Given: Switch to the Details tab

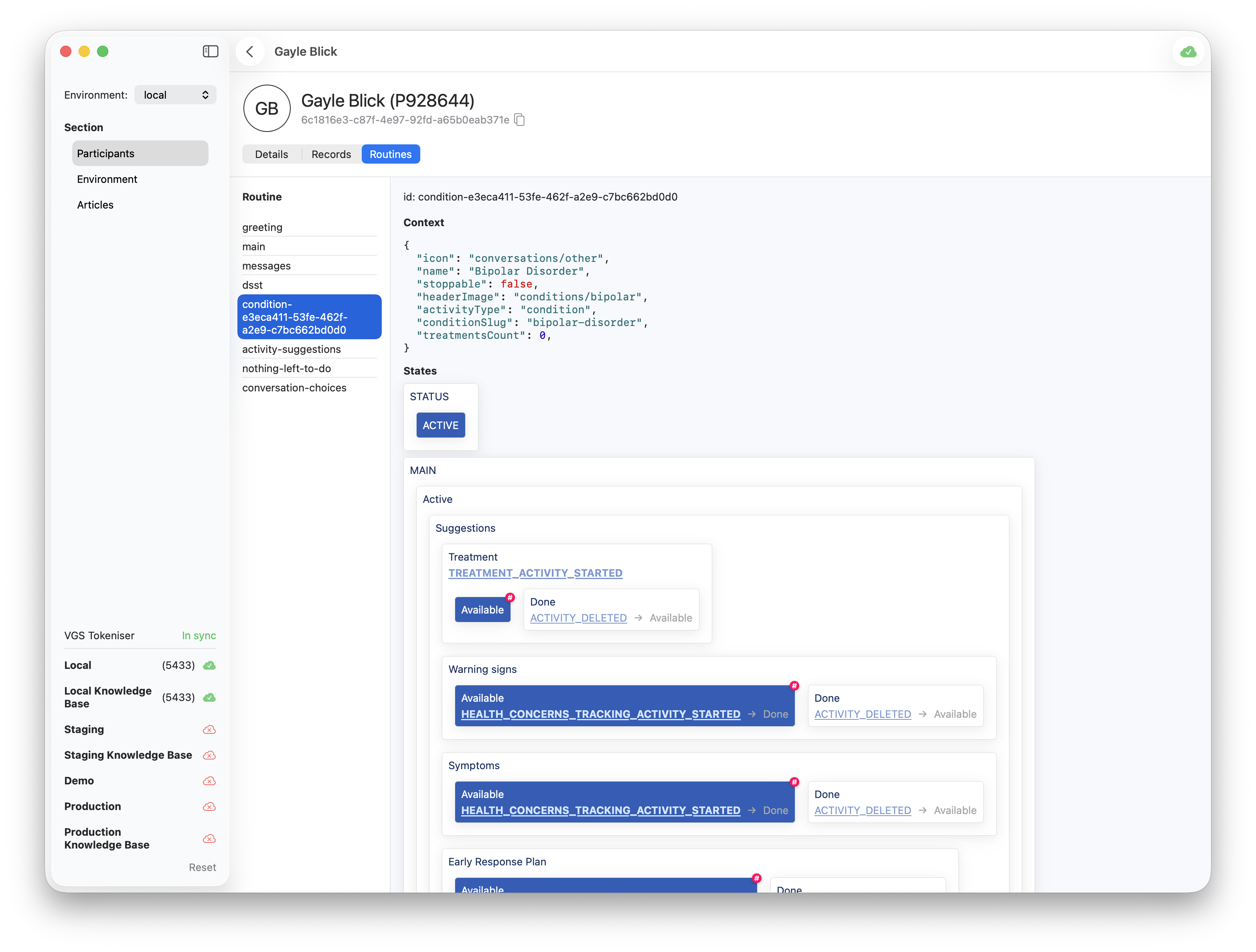Looking at the screenshot, I should point(271,154).
